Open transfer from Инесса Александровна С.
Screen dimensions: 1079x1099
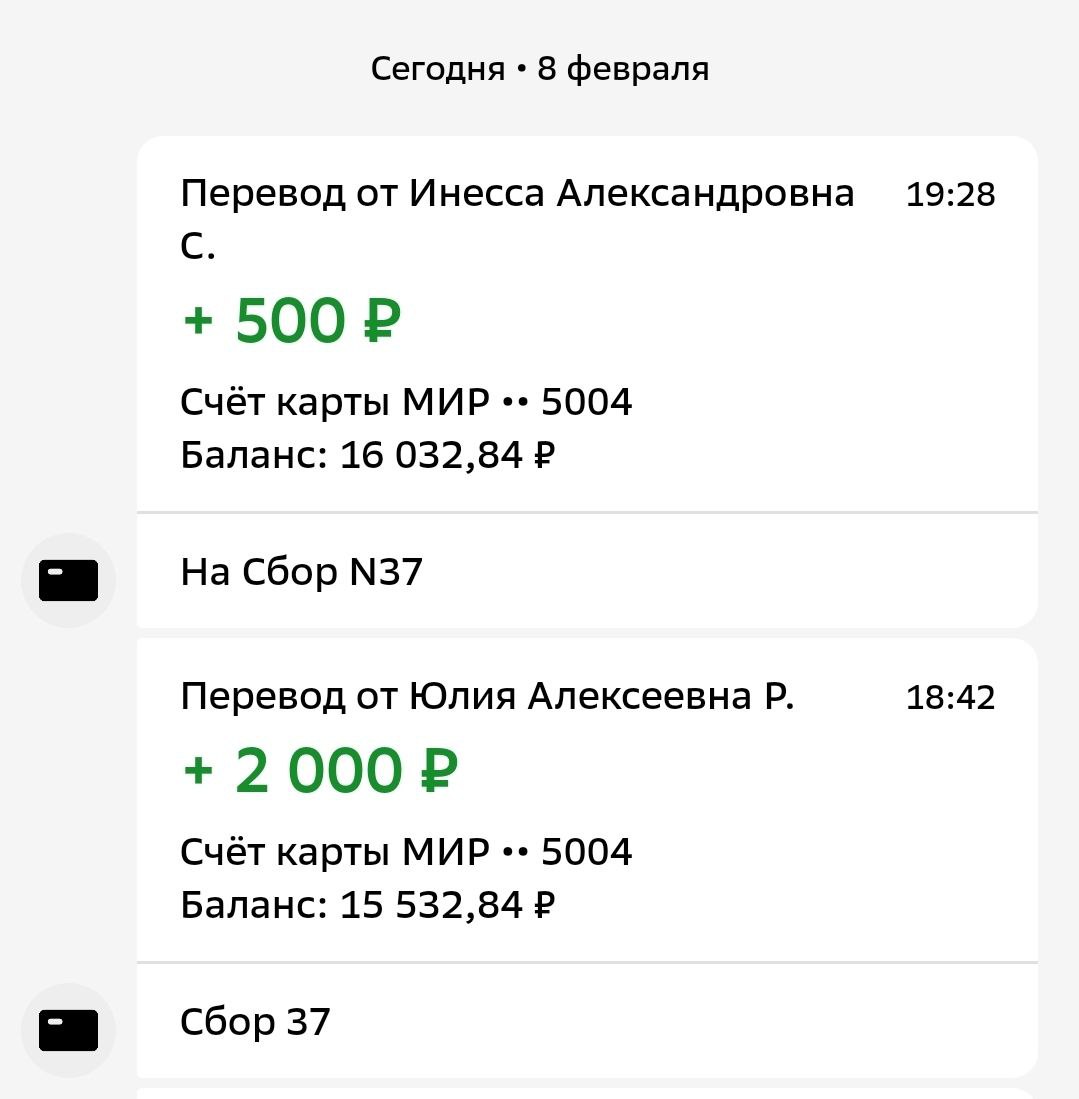pos(517,194)
